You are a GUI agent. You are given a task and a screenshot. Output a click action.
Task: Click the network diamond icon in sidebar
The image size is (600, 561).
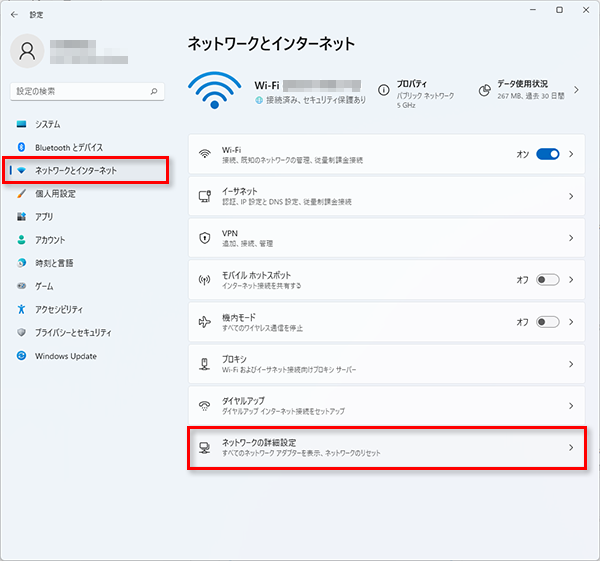21,170
